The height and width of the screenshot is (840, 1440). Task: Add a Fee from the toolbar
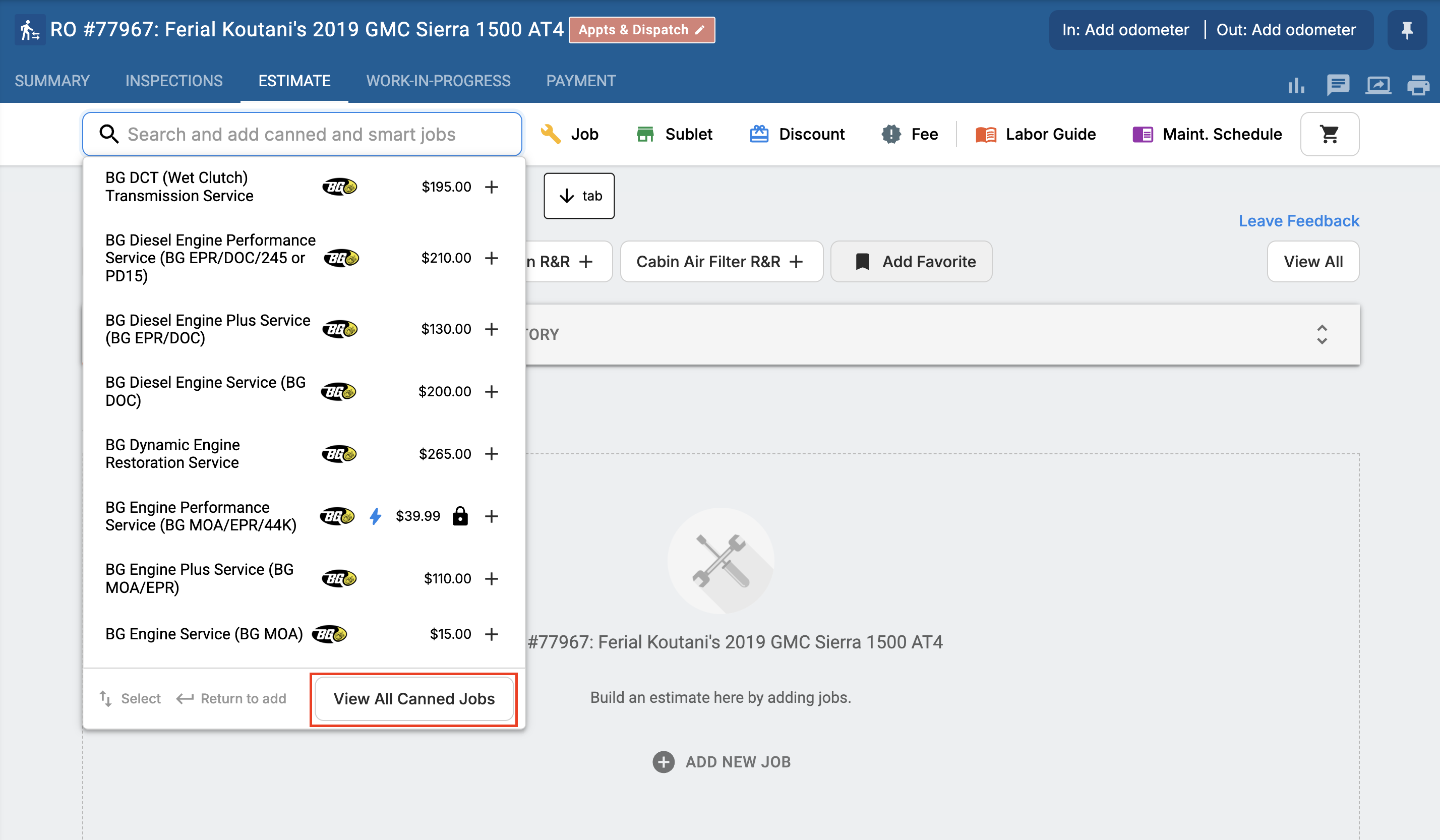[910, 134]
